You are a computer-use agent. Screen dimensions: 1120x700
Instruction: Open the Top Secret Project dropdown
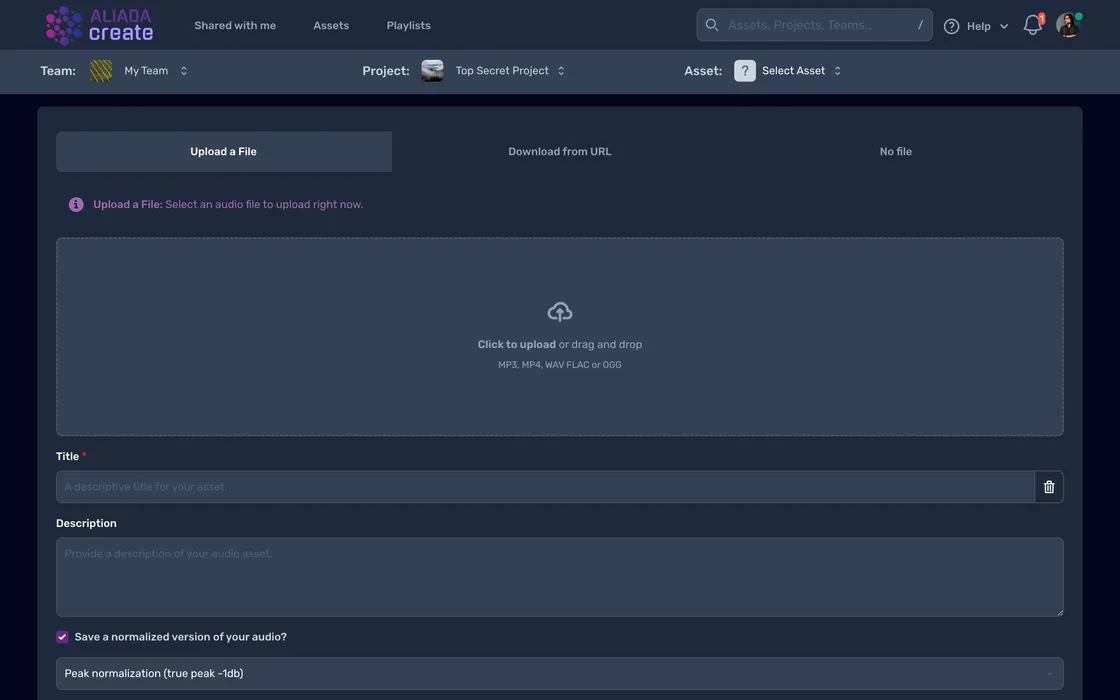click(560, 71)
